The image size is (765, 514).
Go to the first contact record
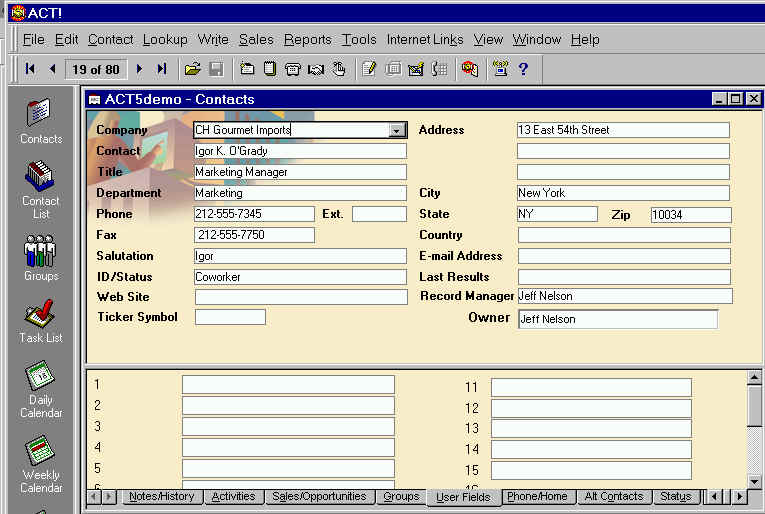[30, 69]
